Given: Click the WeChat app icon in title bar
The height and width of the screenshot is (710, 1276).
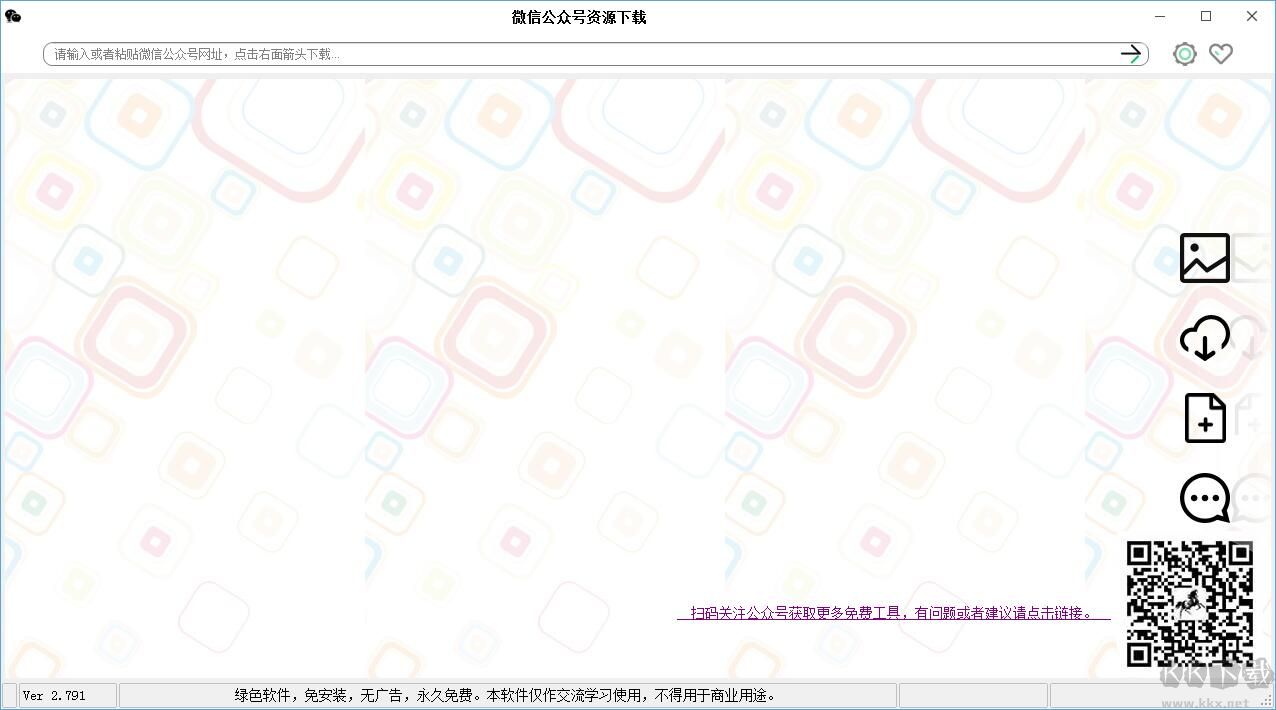Looking at the screenshot, I should (13, 16).
